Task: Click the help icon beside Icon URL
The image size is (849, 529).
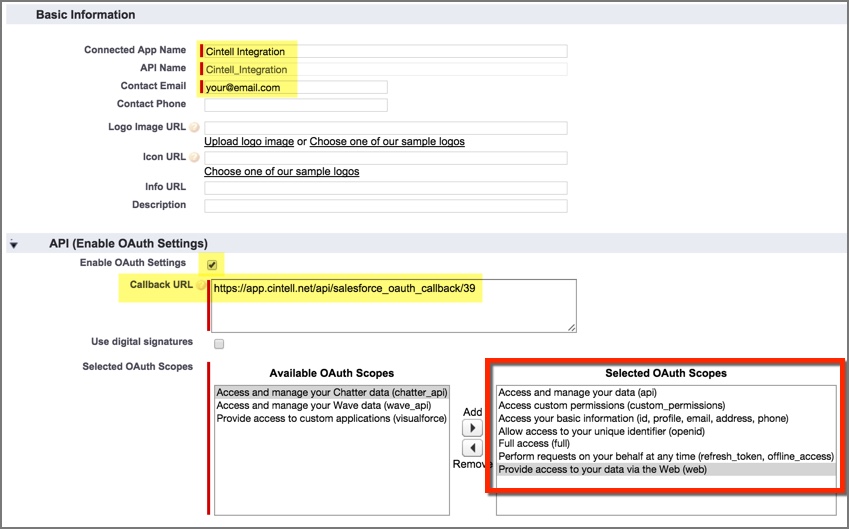Action: pyautogui.click(x=194, y=158)
